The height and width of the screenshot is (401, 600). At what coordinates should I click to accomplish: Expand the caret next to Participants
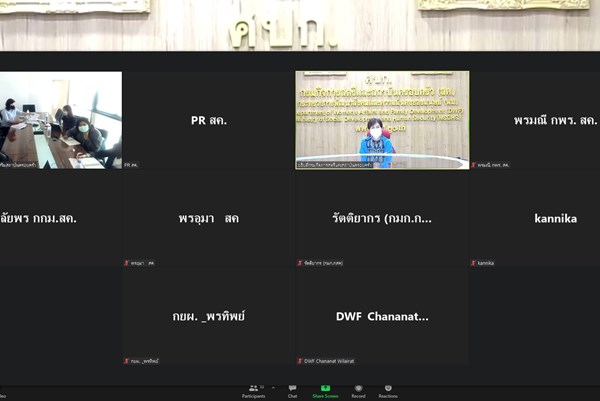tap(273, 388)
